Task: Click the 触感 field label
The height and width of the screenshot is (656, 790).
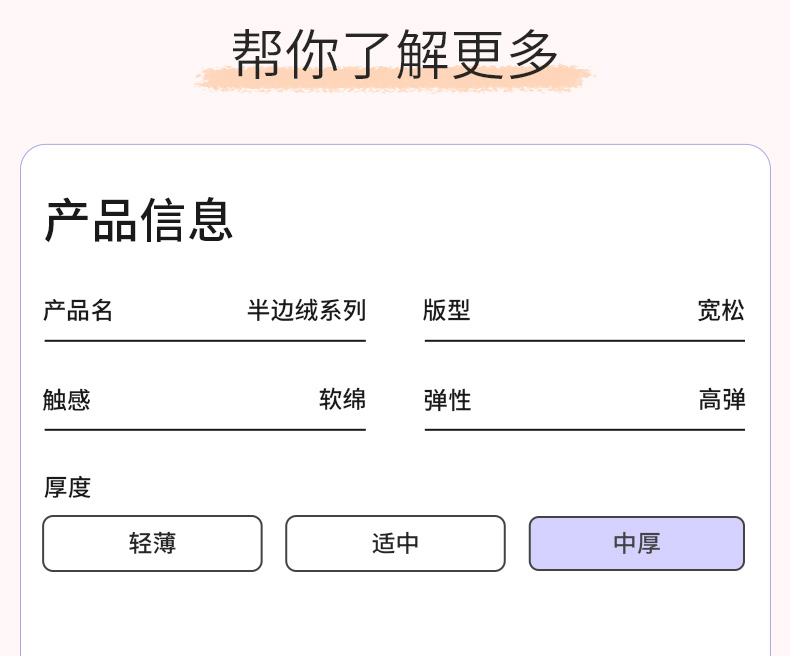Action: pos(67,400)
